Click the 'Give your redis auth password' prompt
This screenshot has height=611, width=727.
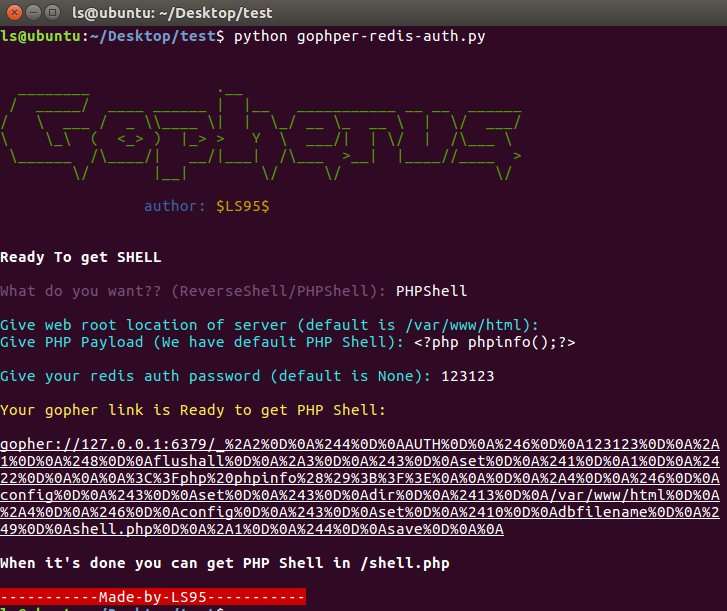[215, 376]
